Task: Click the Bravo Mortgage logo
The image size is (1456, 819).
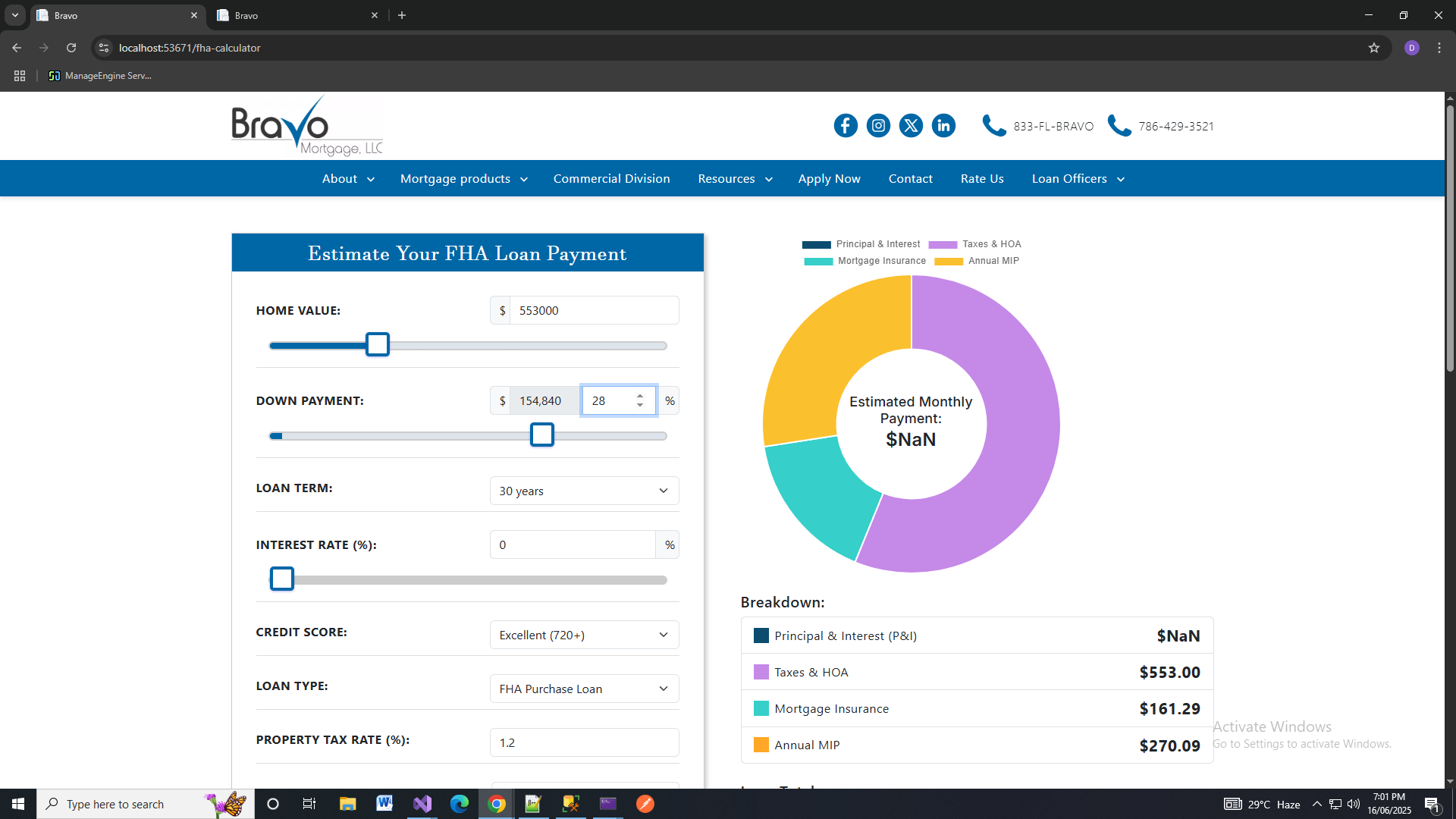Action: [x=306, y=126]
